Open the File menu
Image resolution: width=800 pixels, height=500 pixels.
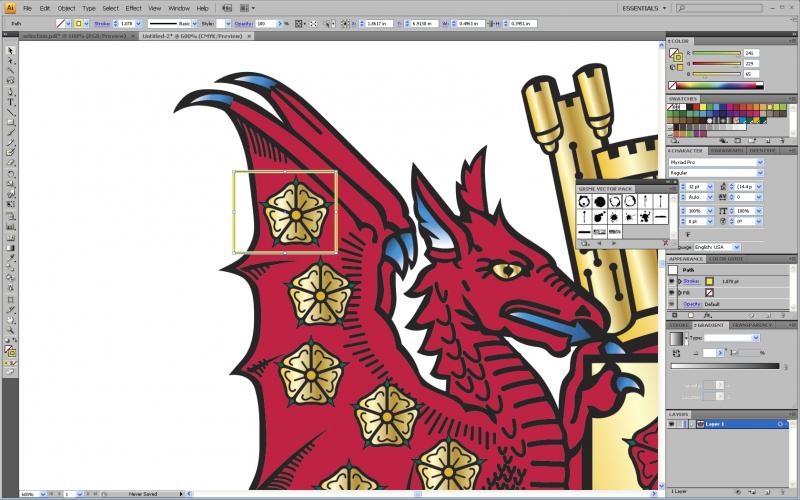pyautogui.click(x=27, y=8)
